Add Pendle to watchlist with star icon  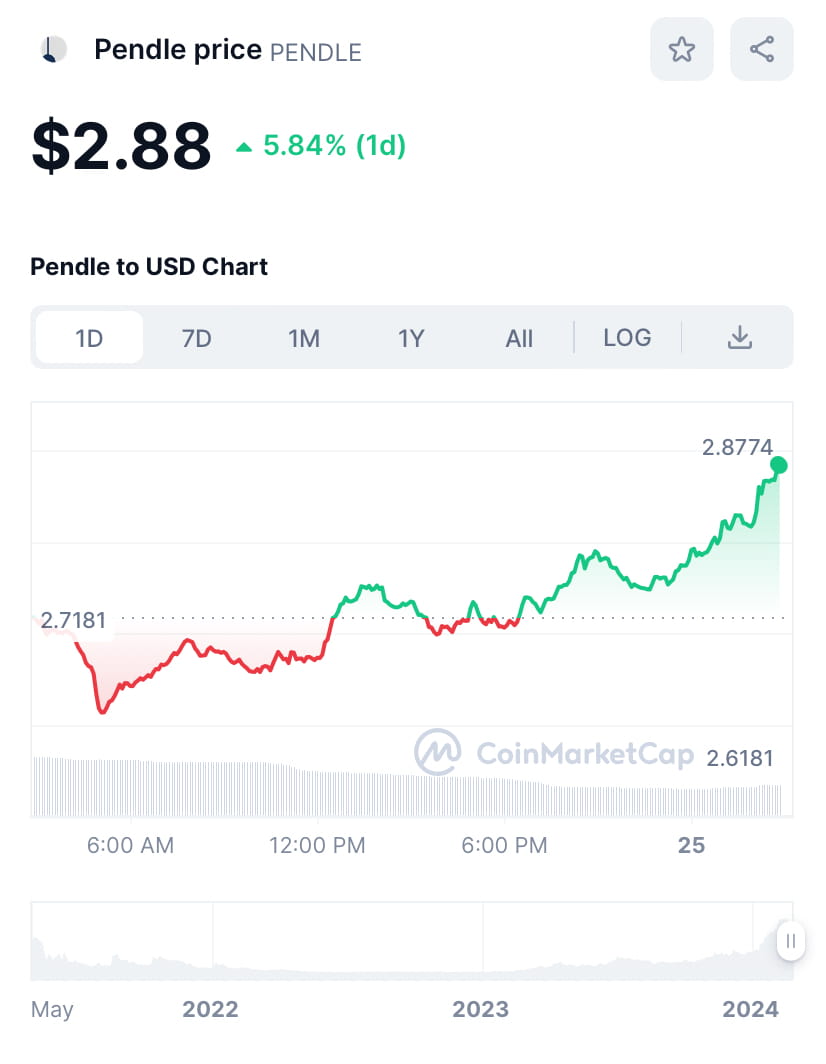[681, 49]
